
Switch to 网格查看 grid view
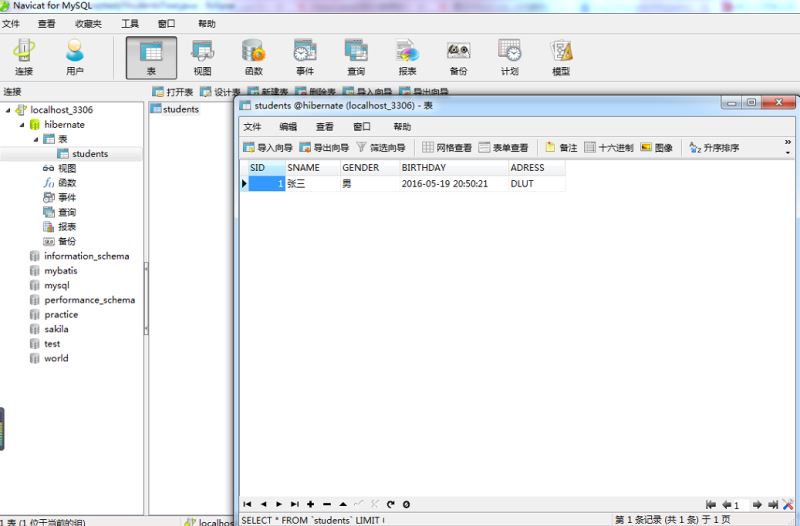tap(447, 147)
